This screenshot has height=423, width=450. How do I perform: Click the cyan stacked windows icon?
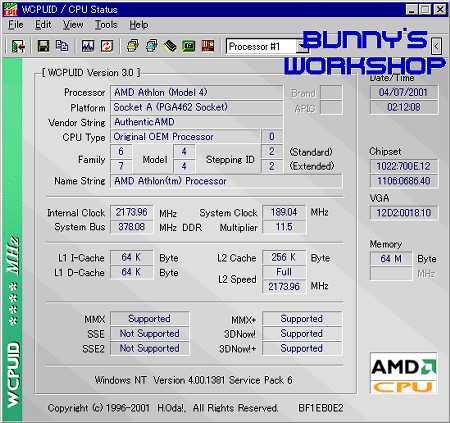coord(152,46)
